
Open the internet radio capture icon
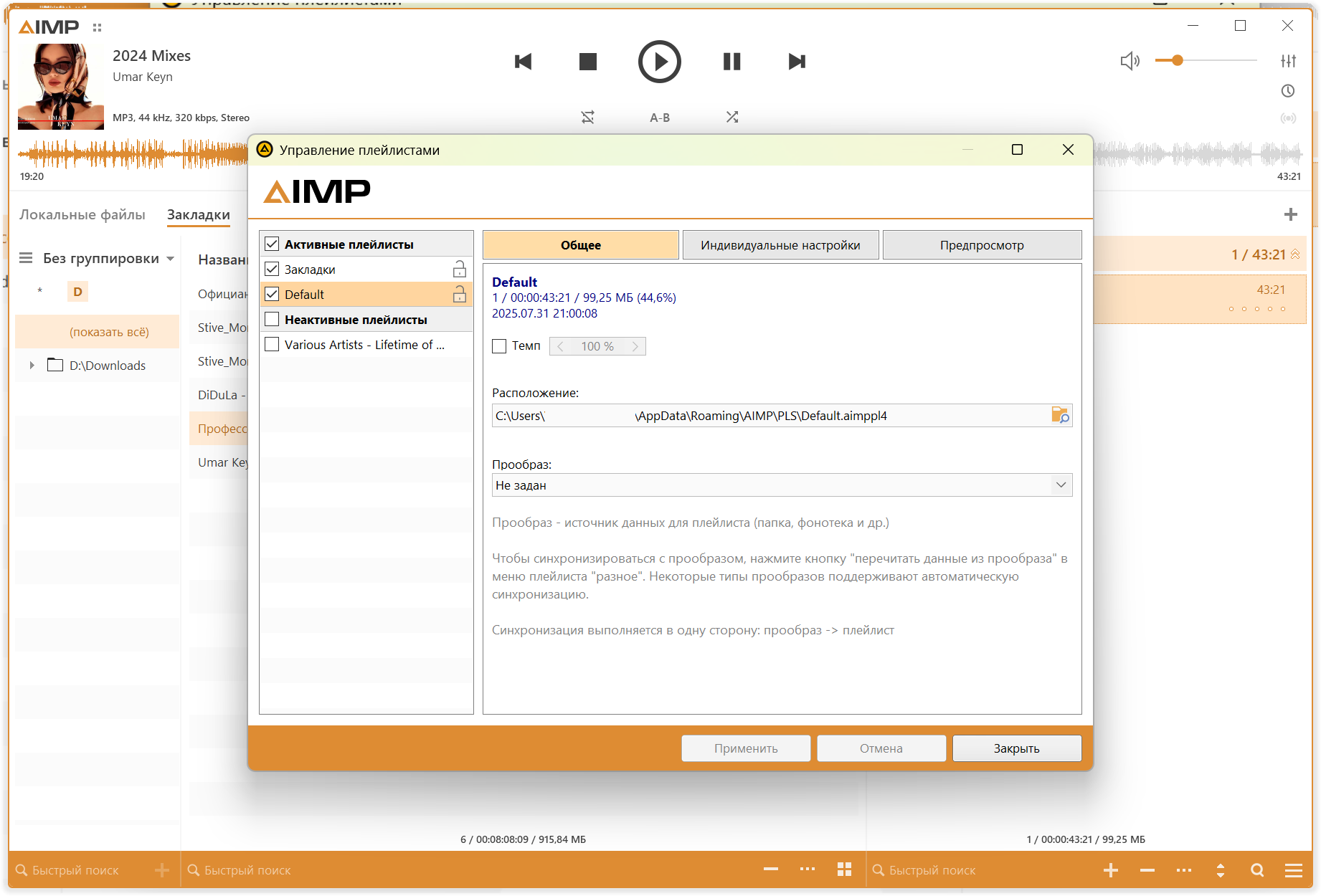click(x=1289, y=118)
